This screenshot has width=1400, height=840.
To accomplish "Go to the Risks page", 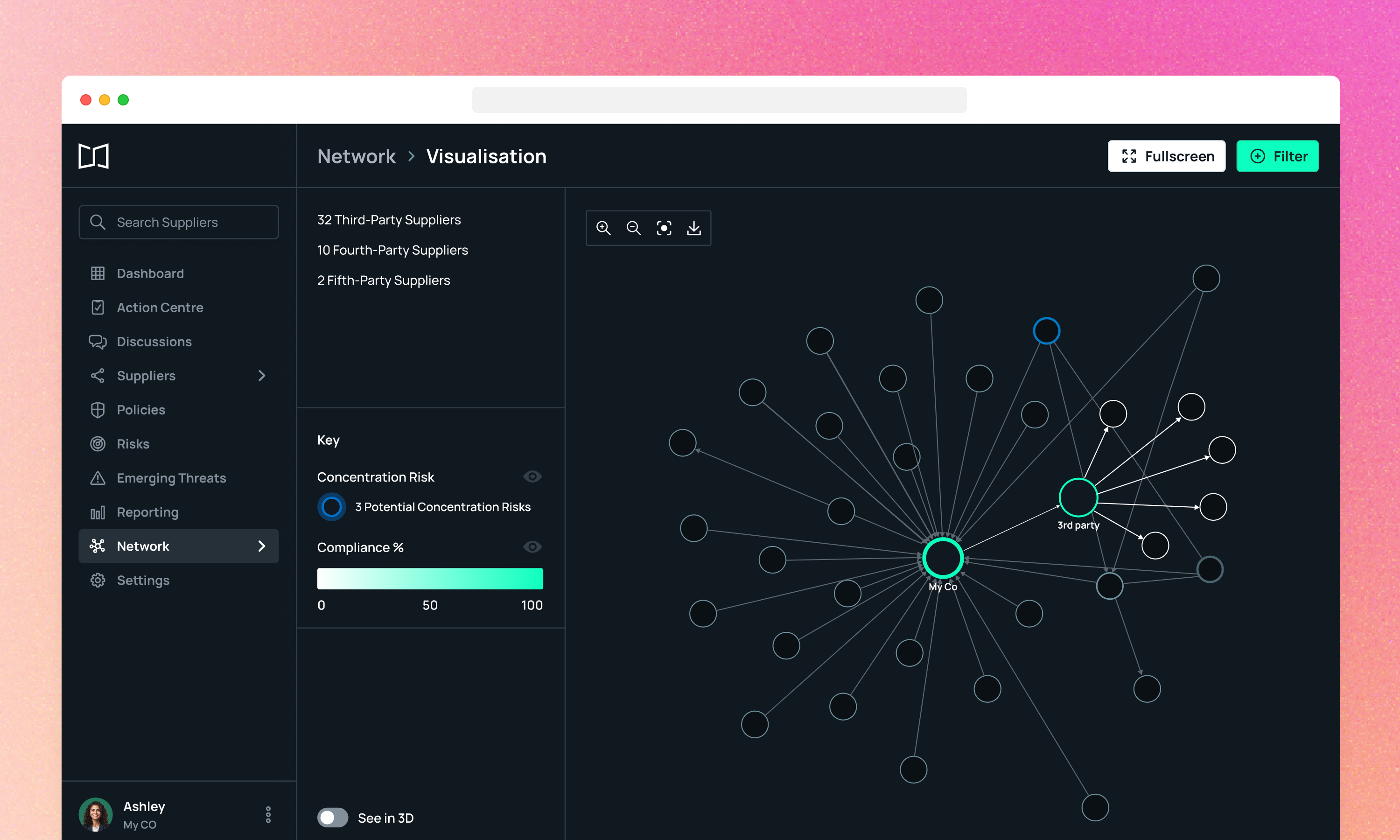I will [x=133, y=444].
